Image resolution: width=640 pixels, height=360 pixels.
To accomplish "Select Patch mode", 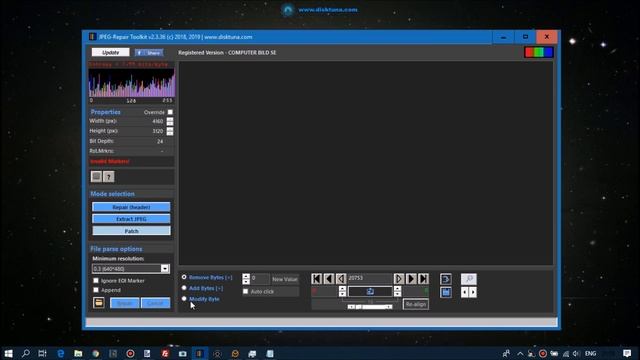I will click(131, 231).
